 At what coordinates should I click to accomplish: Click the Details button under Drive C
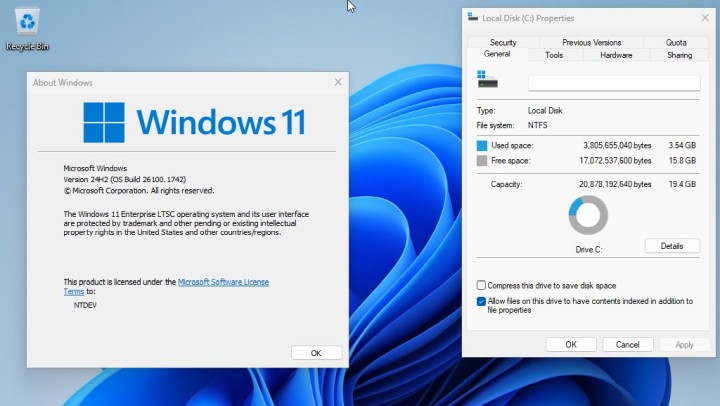pos(671,246)
